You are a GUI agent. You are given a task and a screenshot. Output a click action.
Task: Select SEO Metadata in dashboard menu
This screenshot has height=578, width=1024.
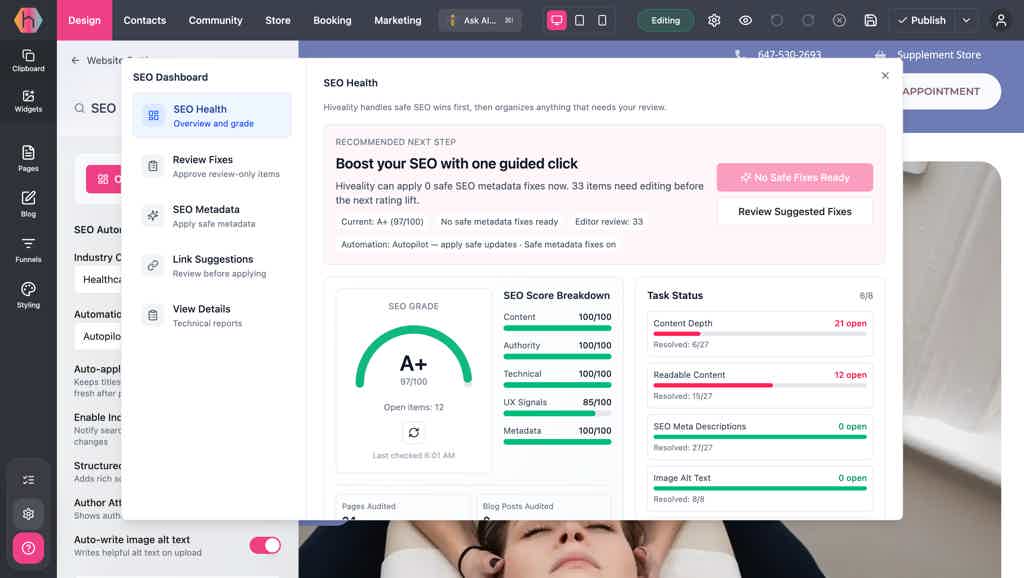pos(212,216)
